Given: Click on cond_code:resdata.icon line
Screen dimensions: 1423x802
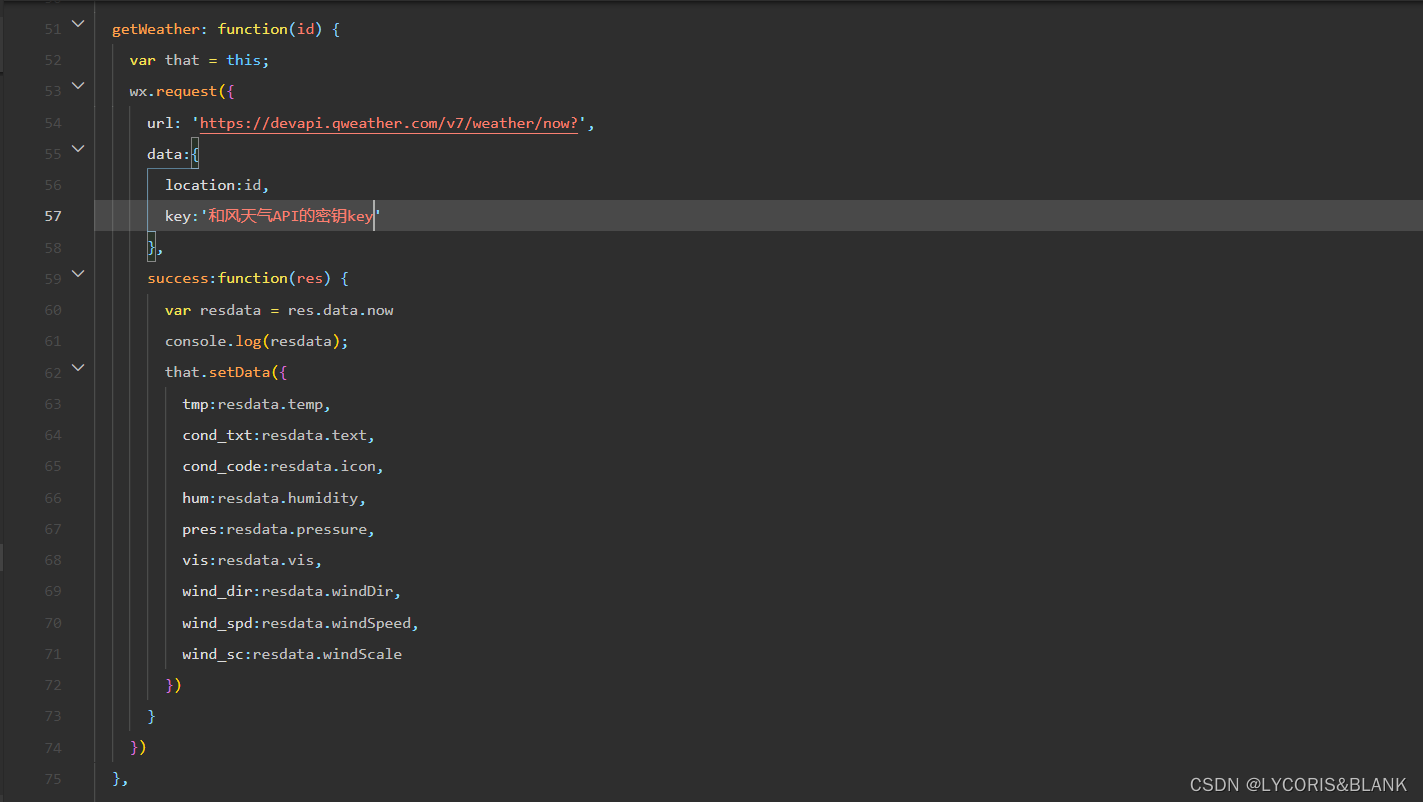Looking at the screenshot, I should click(x=283, y=466).
